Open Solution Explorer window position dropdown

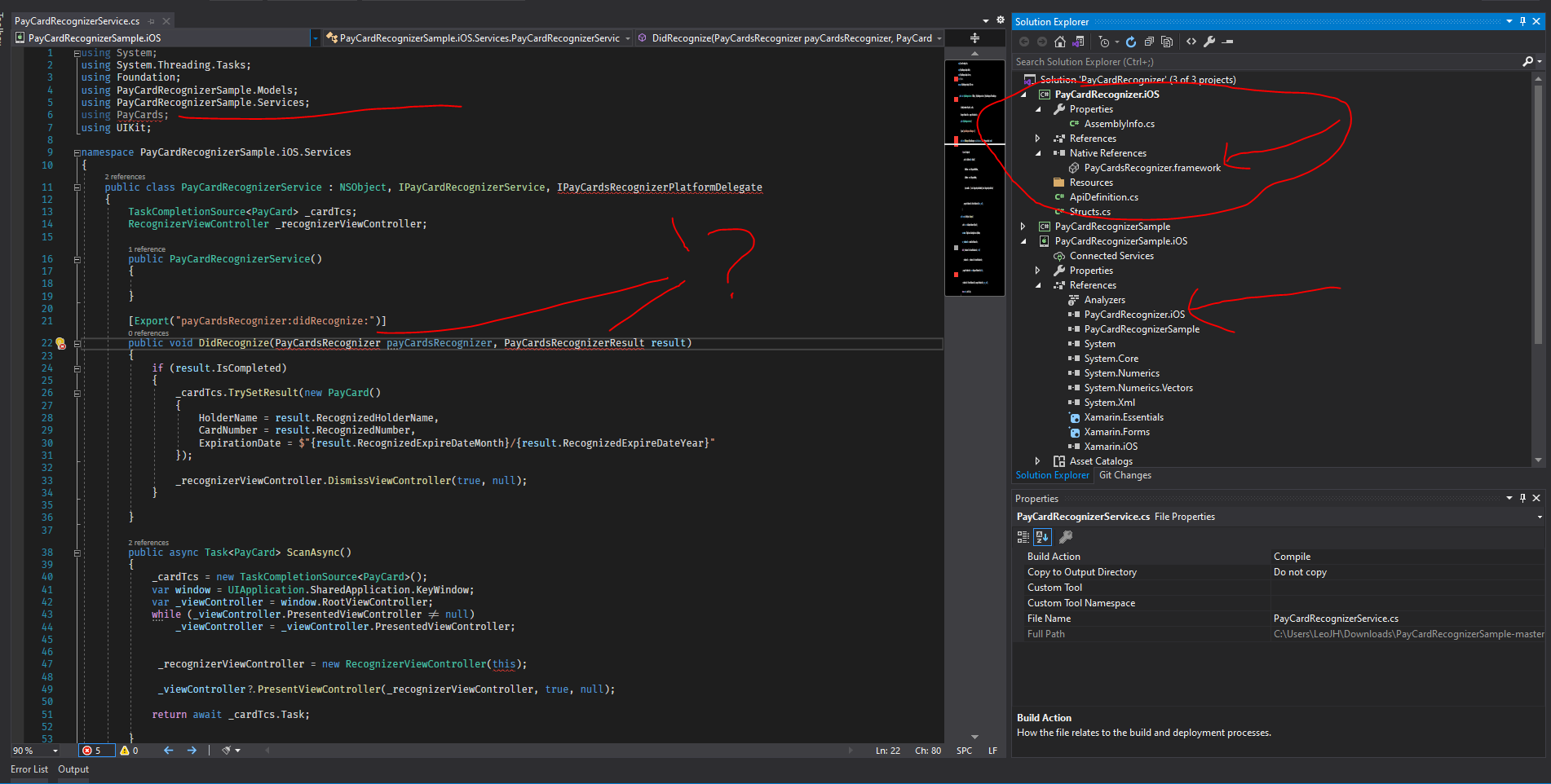click(x=1509, y=22)
